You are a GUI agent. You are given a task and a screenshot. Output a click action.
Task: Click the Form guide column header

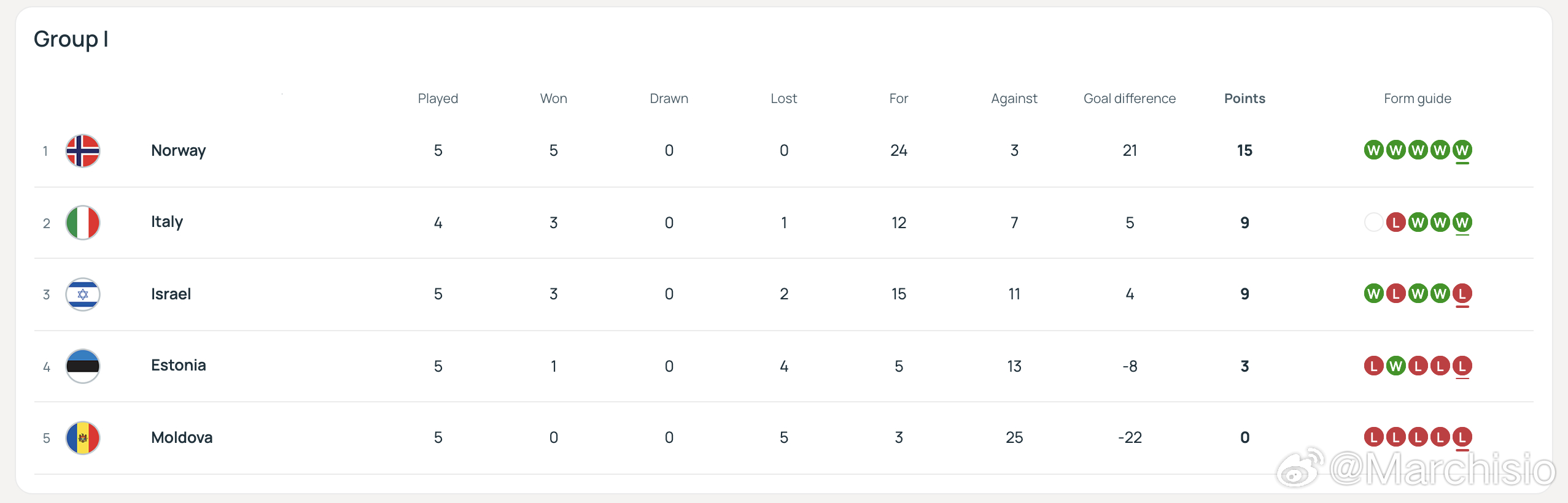point(1418,99)
